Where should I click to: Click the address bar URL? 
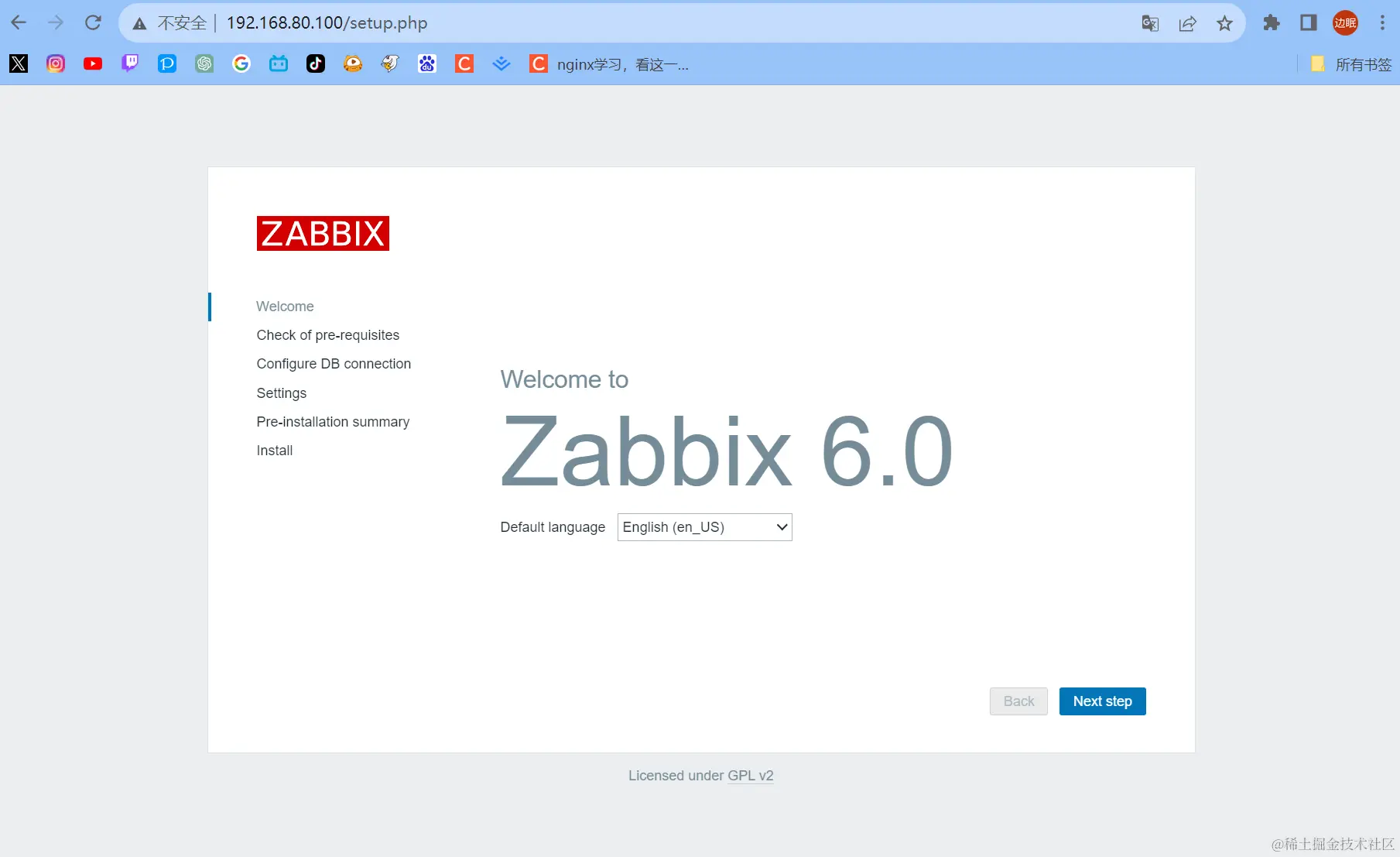pos(327,23)
